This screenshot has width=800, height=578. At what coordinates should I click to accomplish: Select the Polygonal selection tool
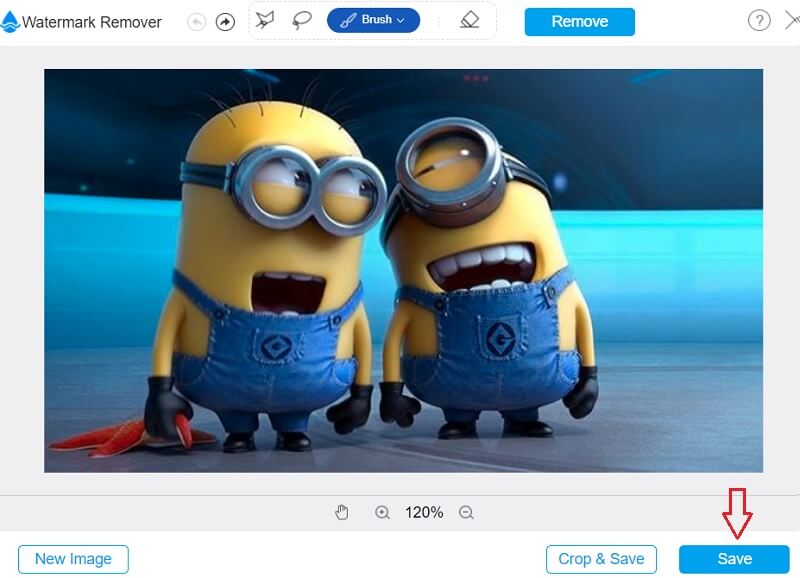coord(264,20)
